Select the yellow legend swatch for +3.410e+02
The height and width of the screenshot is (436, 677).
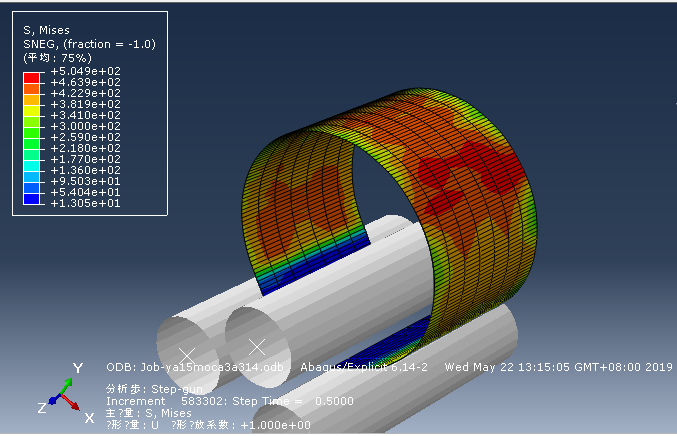click(x=32, y=111)
